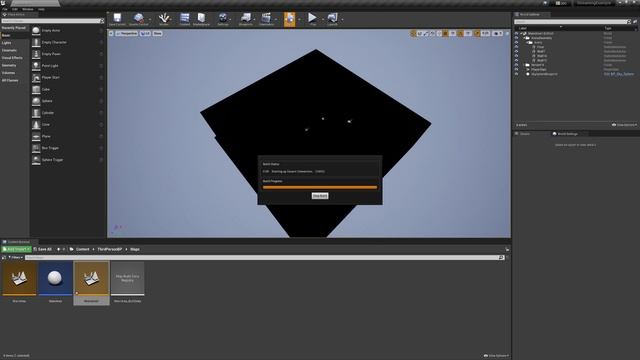Open View Options in World Outliner

(x=624, y=125)
